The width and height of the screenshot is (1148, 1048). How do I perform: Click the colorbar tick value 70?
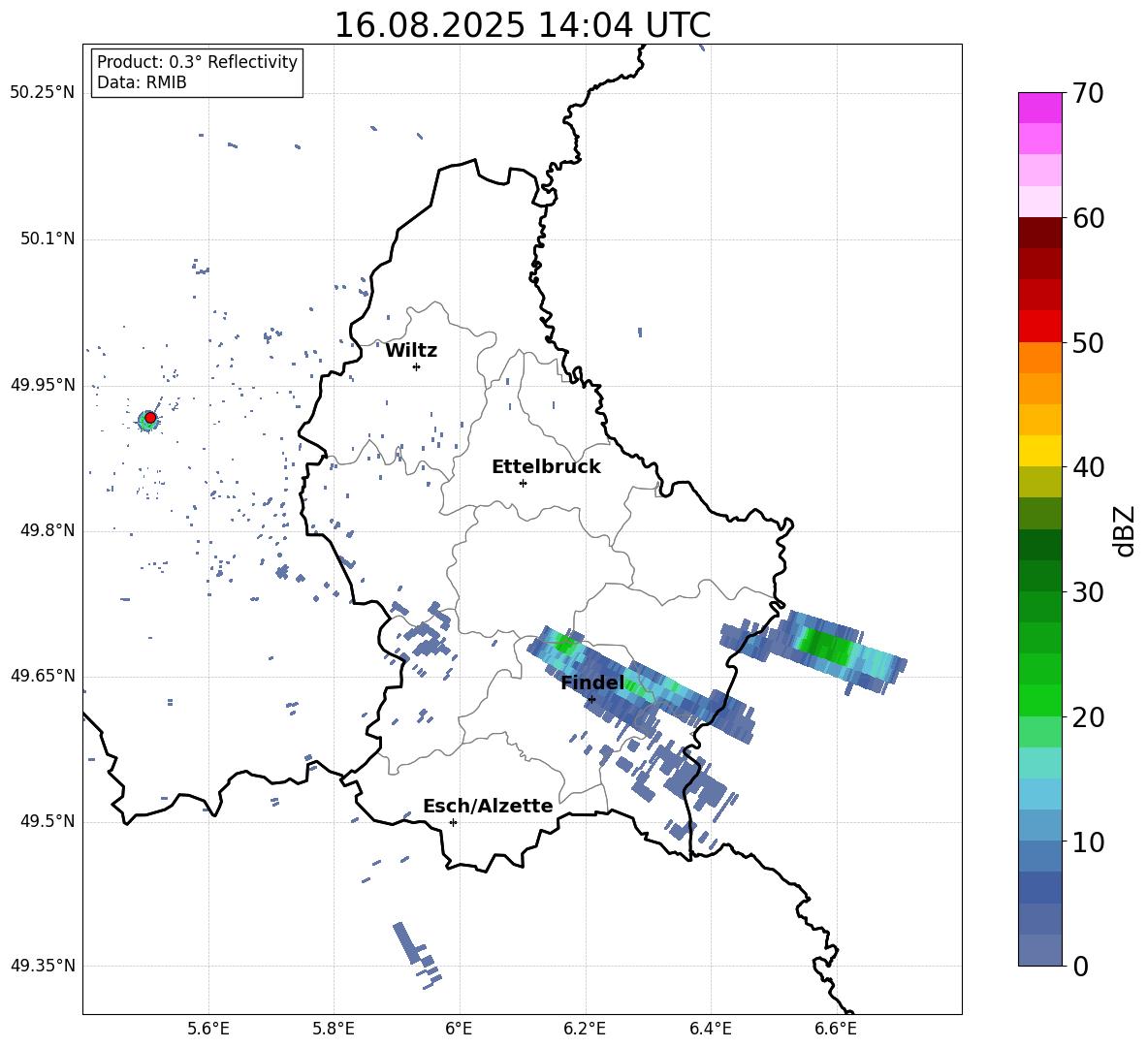pyautogui.click(x=1088, y=93)
